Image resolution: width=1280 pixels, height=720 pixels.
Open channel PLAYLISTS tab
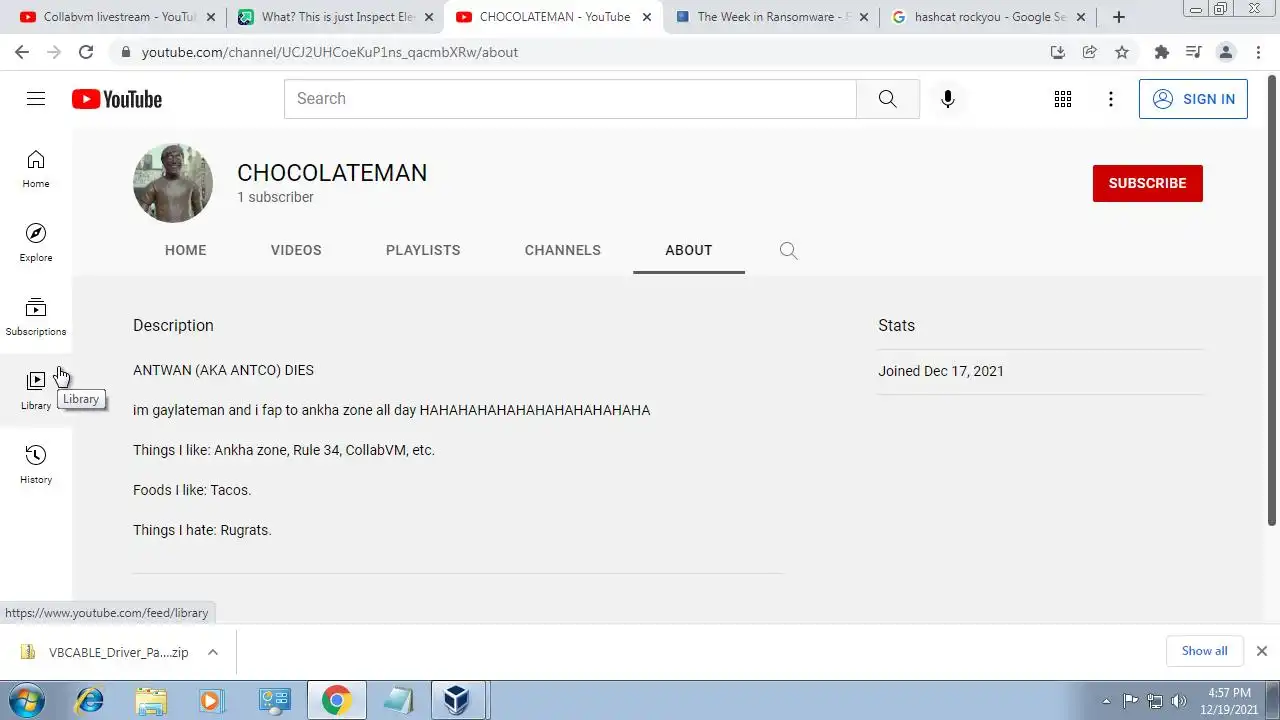(x=423, y=250)
